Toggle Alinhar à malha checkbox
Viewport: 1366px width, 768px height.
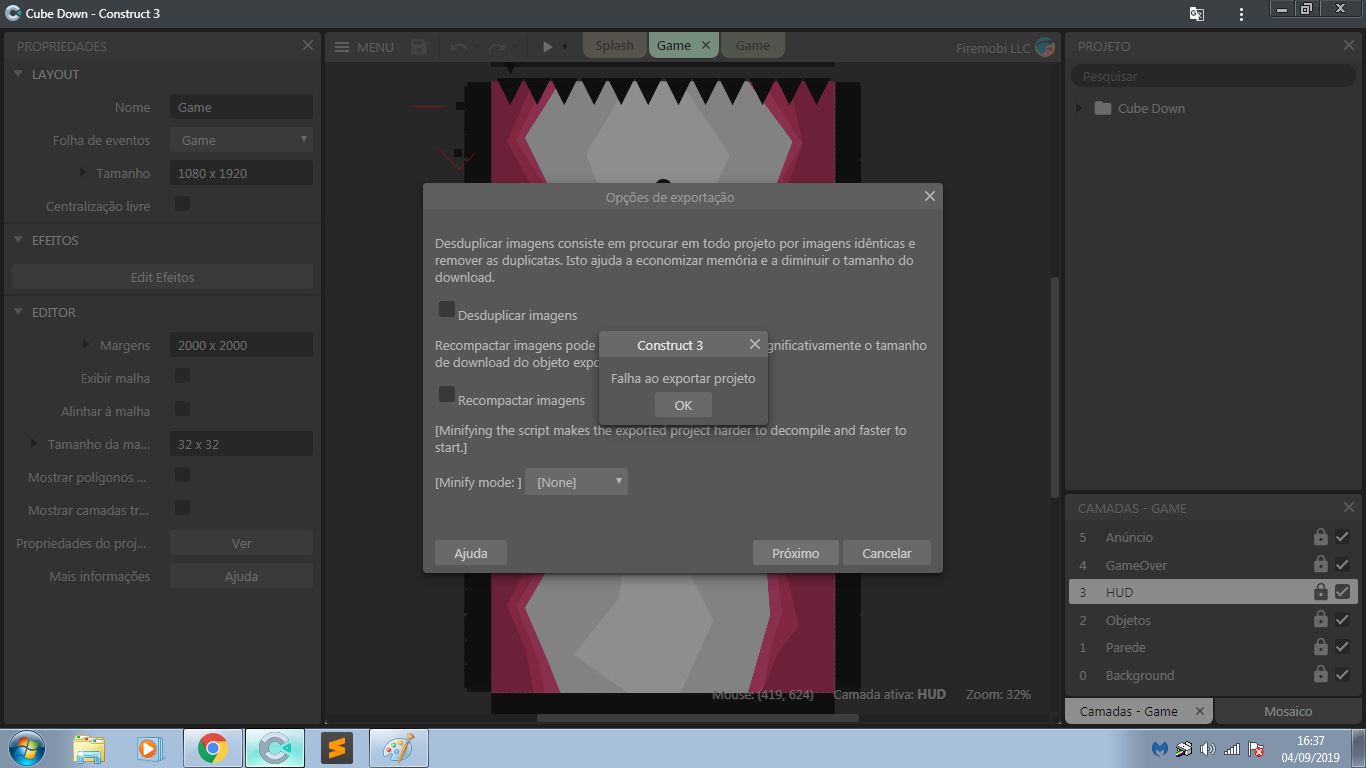tap(182, 409)
